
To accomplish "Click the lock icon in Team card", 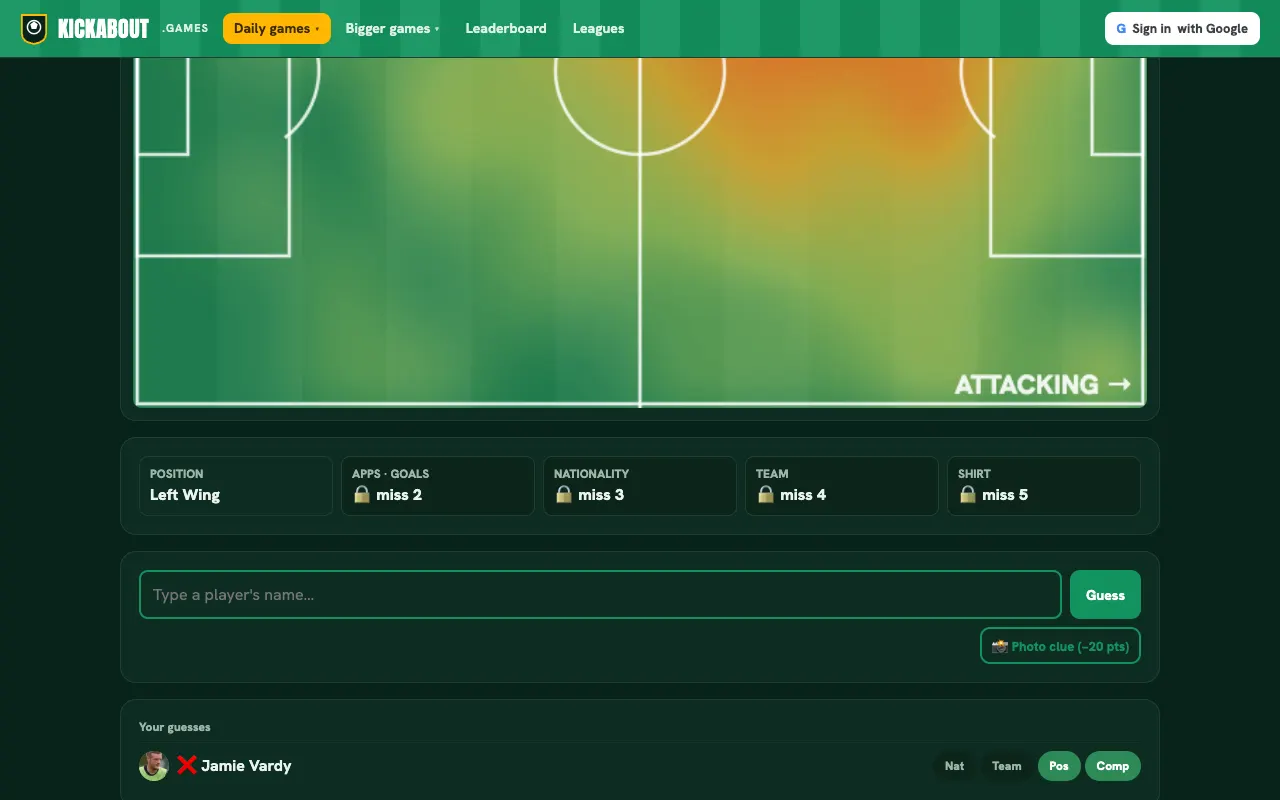I will coord(766,494).
